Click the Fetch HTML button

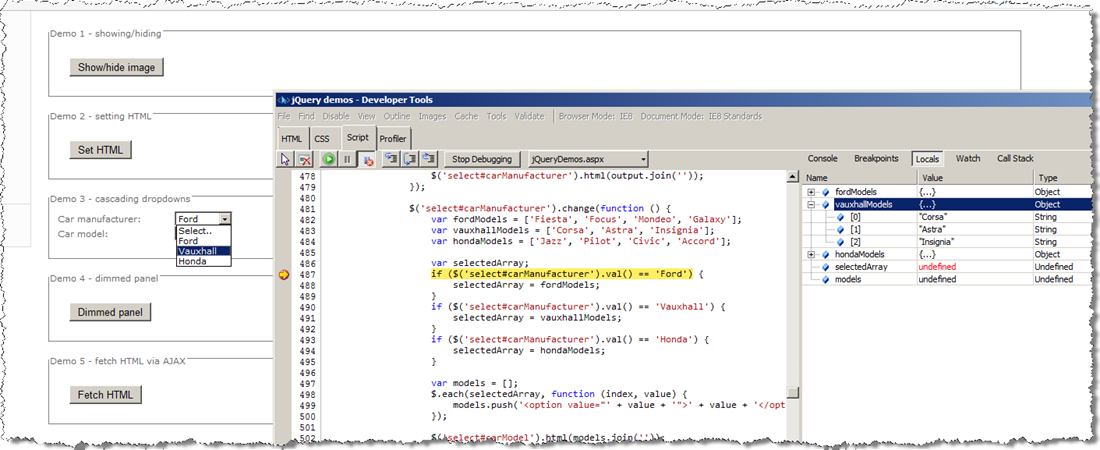point(106,395)
